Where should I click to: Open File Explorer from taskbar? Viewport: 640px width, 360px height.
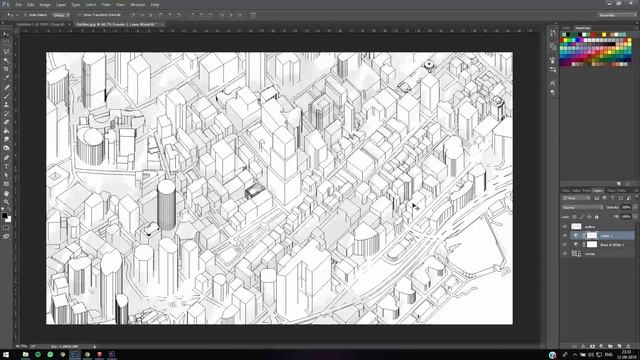pos(25,354)
